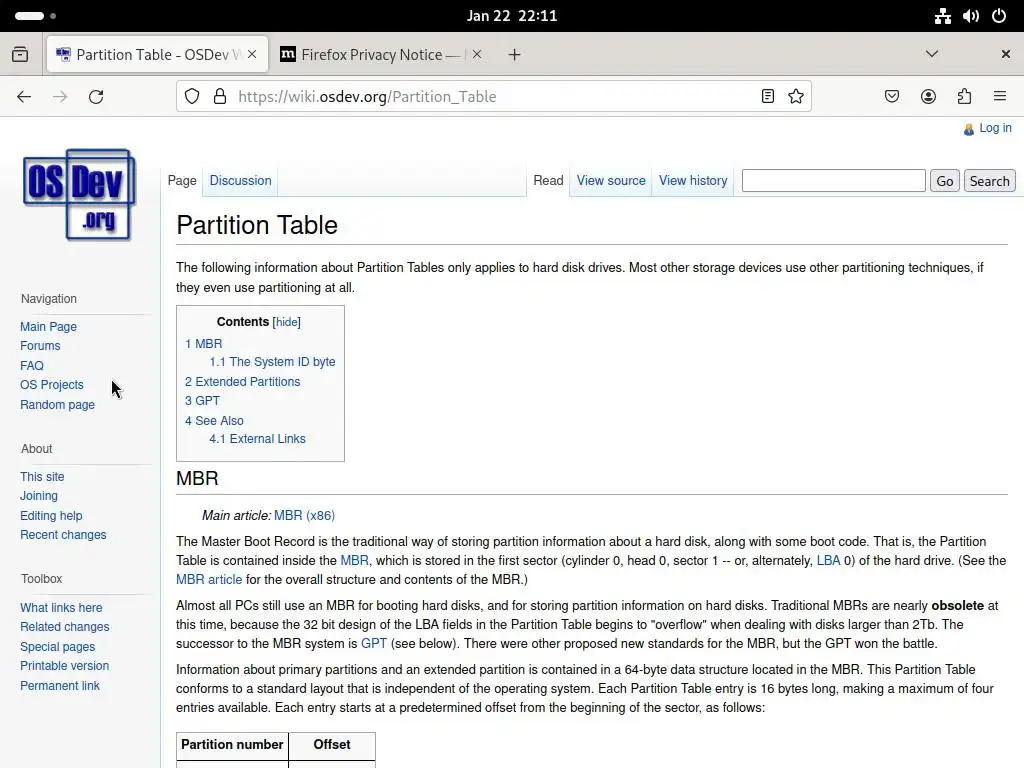Open the extensions puzzle icon
Image resolution: width=1024 pixels, height=768 pixels.
(x=964, y=97)
